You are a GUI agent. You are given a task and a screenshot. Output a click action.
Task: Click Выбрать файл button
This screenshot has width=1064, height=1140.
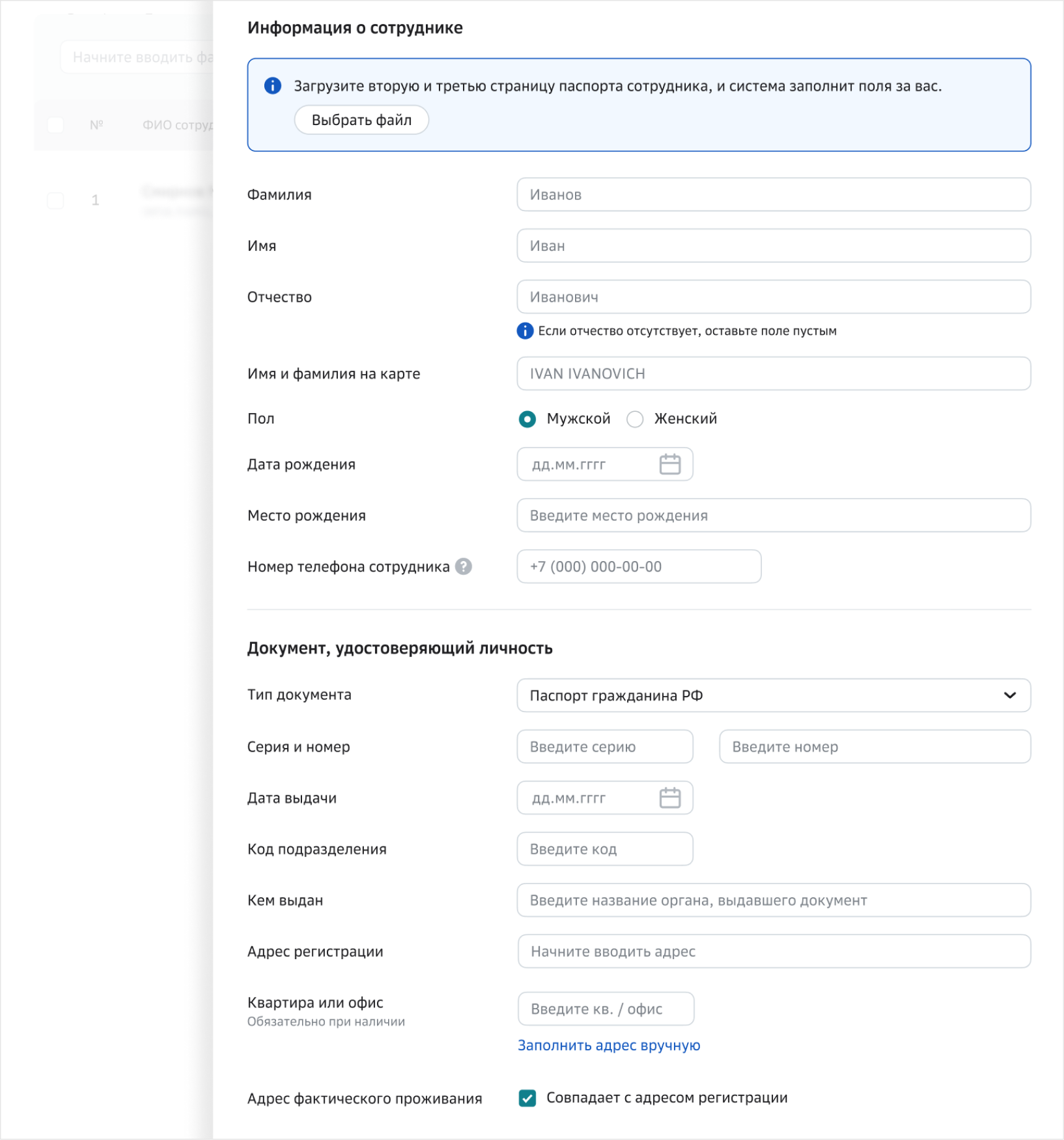point(361,120)
